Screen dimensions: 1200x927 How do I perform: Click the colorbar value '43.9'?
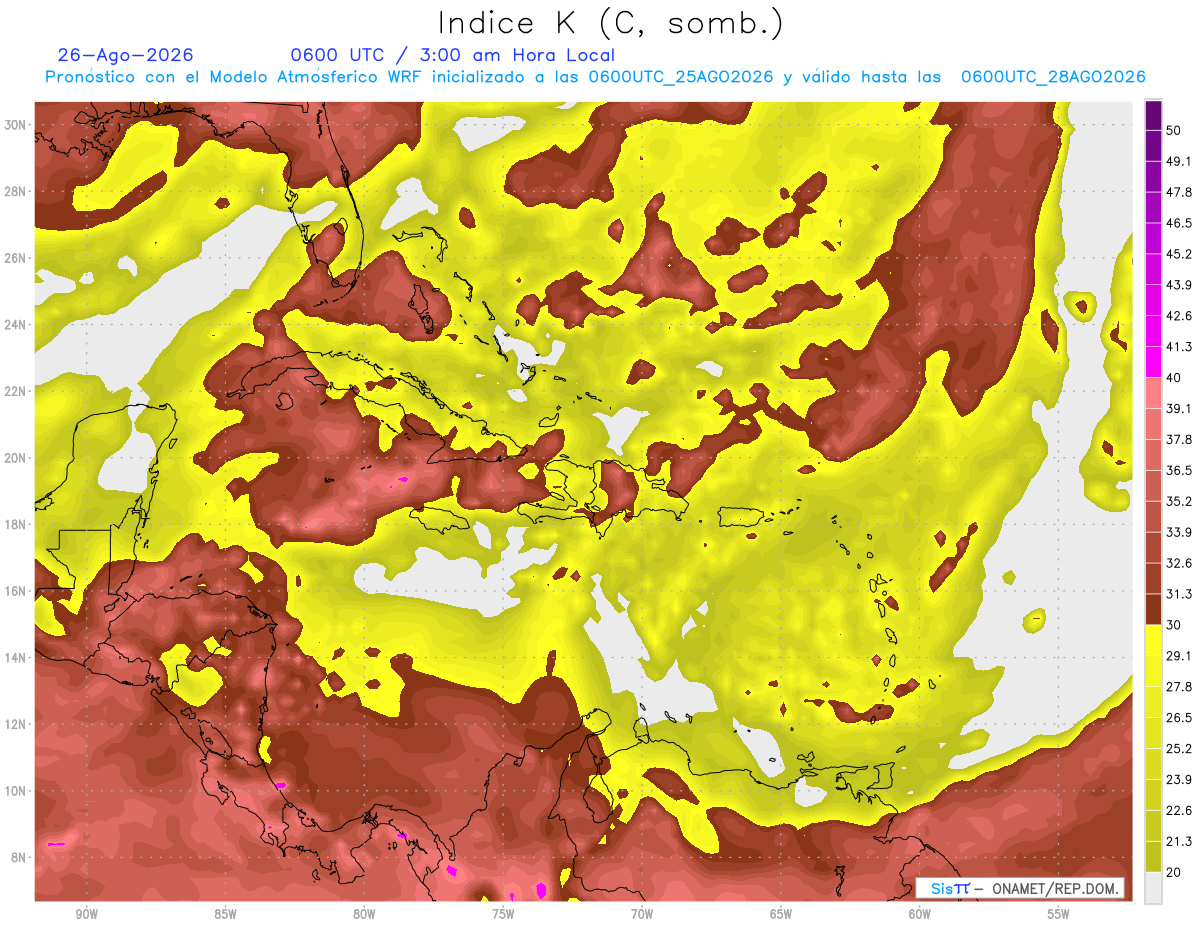pyautogui.click(x=1178, y=285)
